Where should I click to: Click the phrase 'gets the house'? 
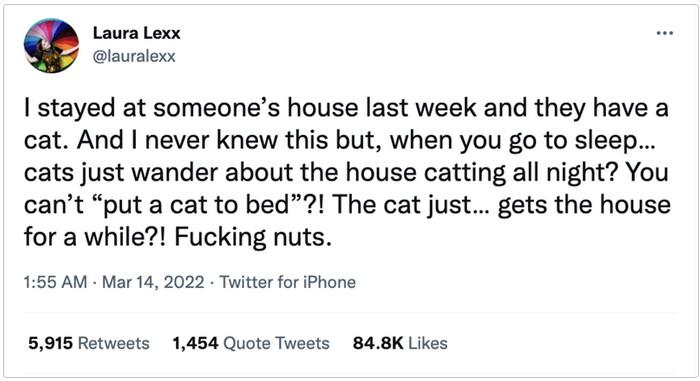584,205
